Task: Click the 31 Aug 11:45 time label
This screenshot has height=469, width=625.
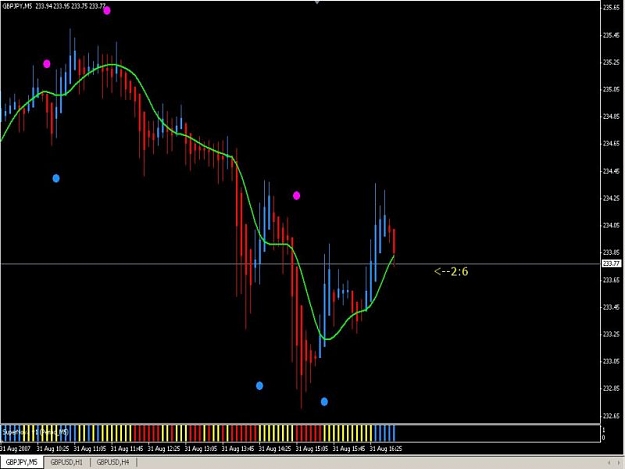Action: tap(127, 449)
